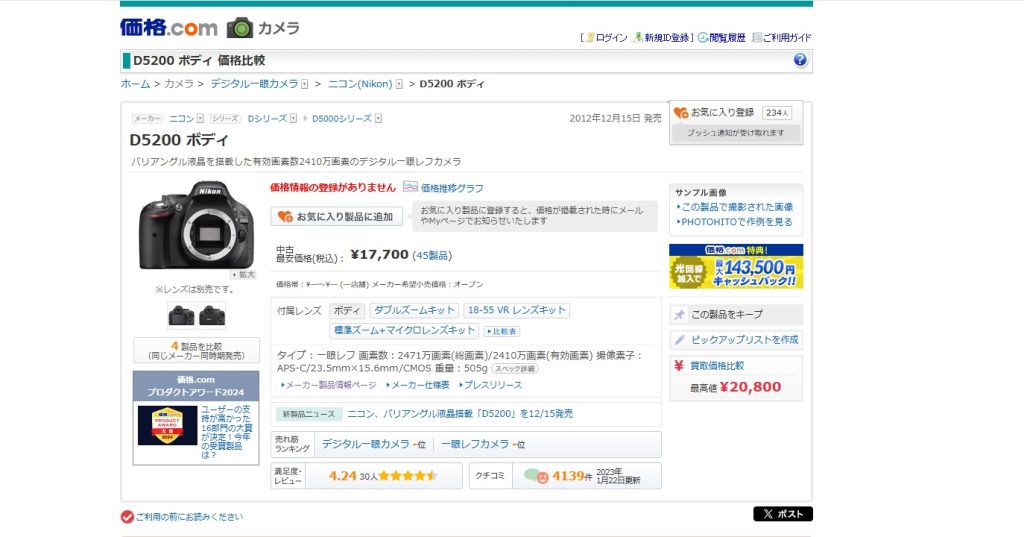The image size is (1024, 537).
Task: Click the クチコミ face speech icon
Action: point(536,476)
